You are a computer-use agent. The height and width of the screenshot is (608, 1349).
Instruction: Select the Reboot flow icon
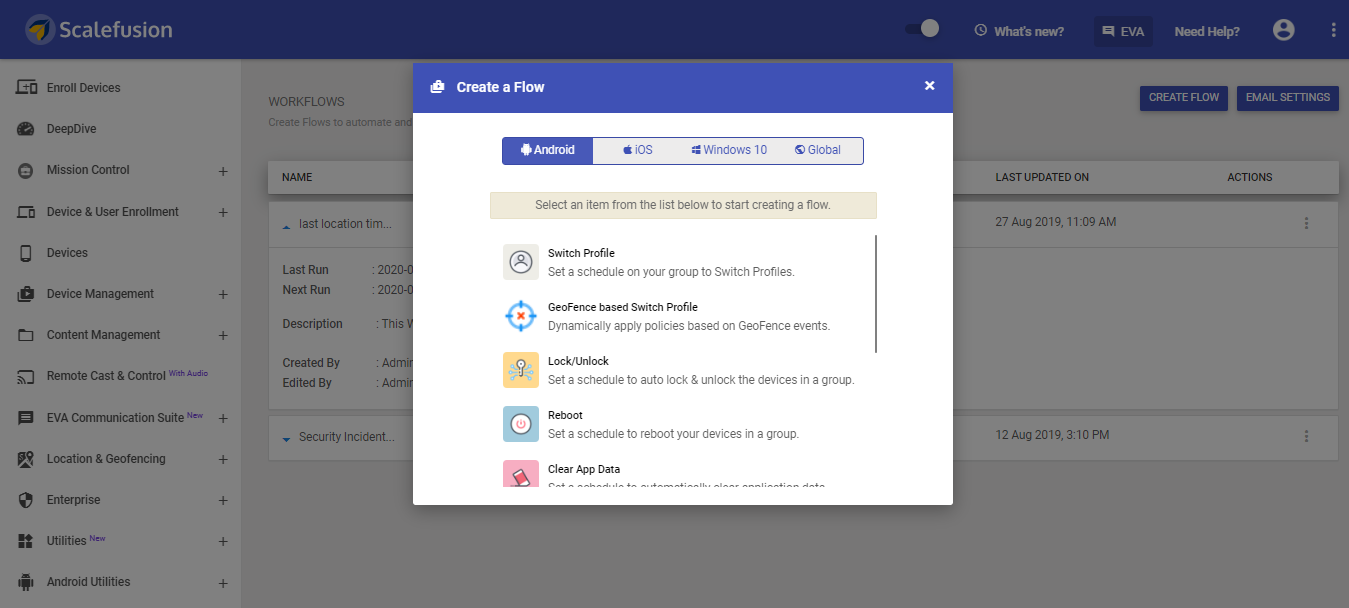[521, 424]
